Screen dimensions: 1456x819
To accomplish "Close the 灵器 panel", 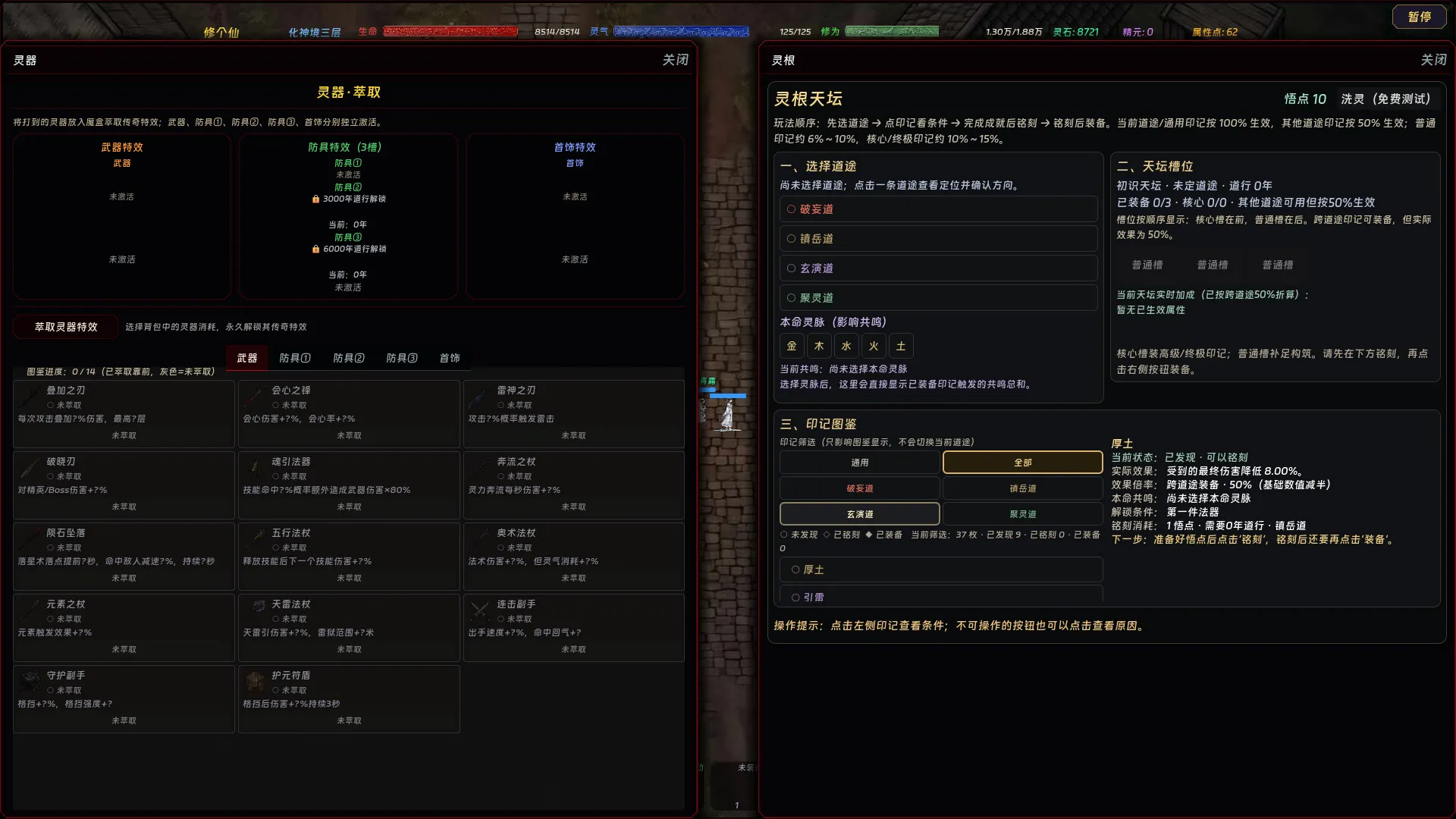I will coord(675,60).
